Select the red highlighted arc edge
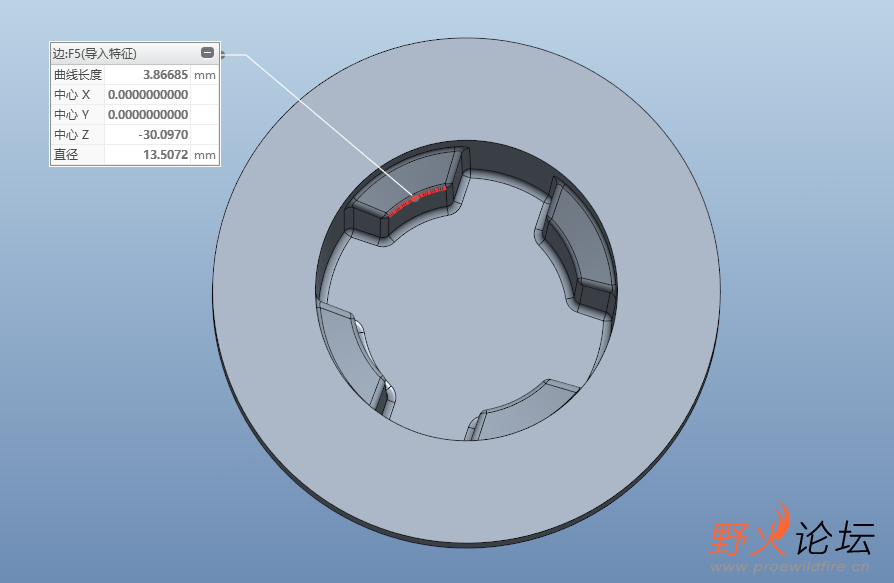The width and height of the screenshot is (894, 583). pyautogui.click(x=417, y=199)
